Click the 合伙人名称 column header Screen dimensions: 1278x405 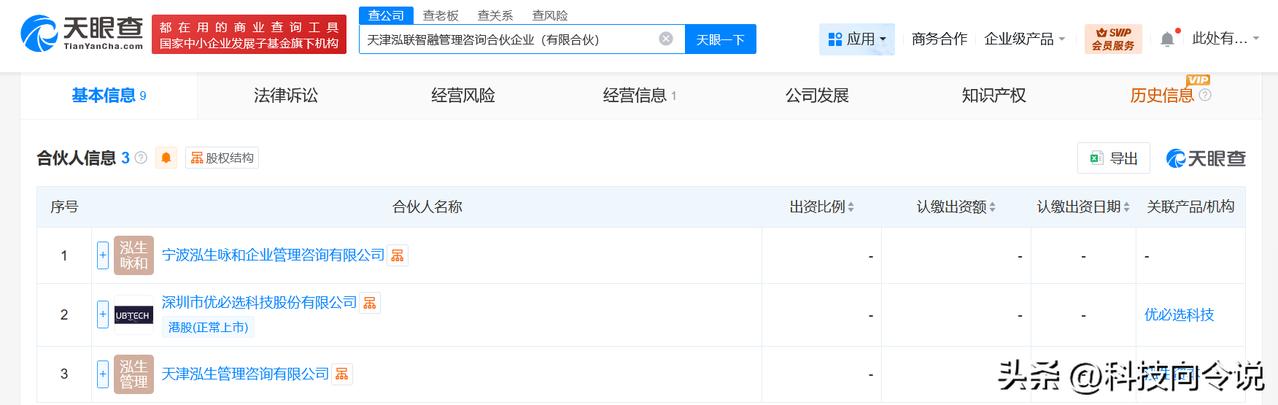[427, 207]
